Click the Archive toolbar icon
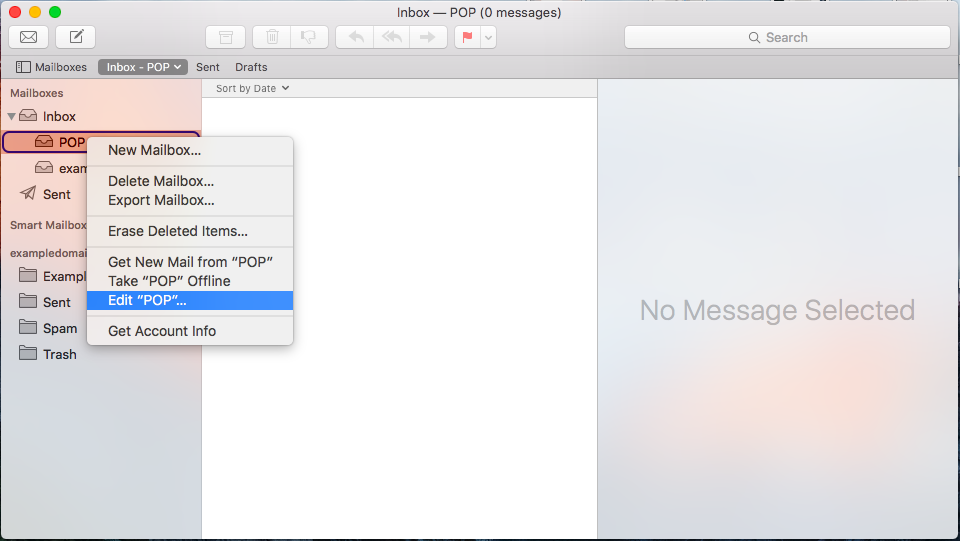Screen dimensions: 960x541 point(225,37)
